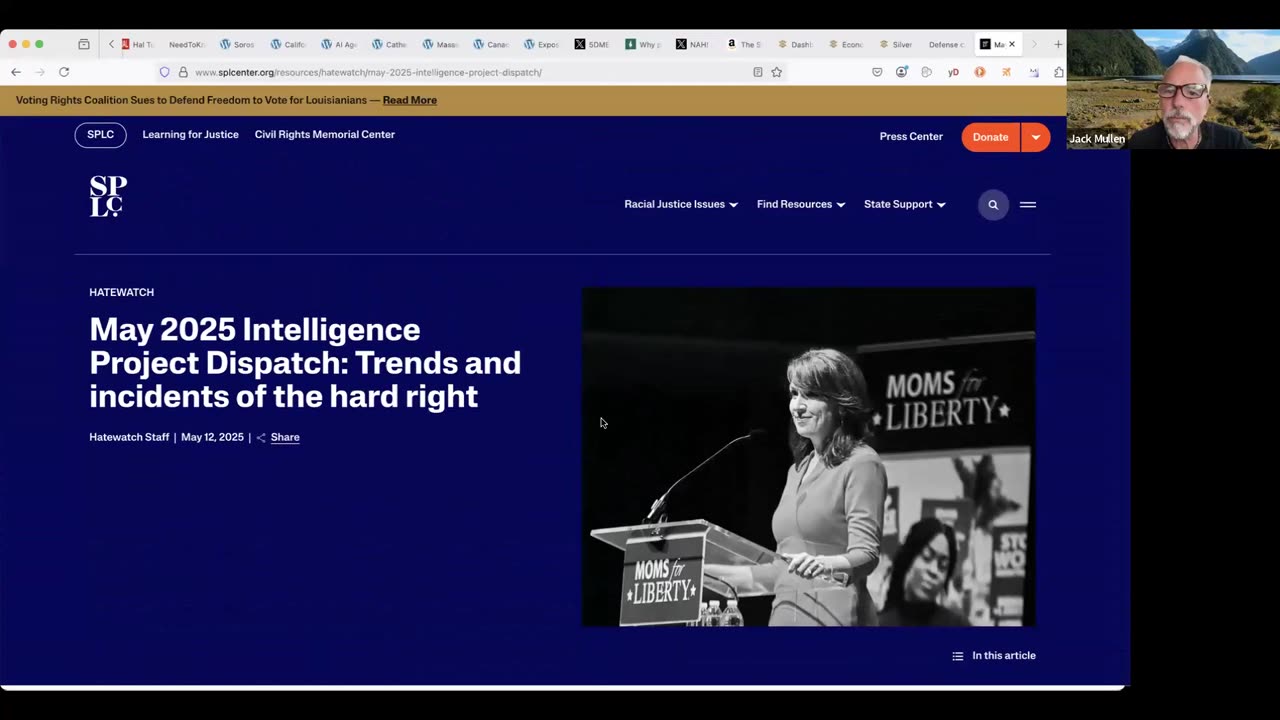The height and width of the screenshot is (720, 1280).
Task: Close the active SPLC tab
Action: point(1012,44)
